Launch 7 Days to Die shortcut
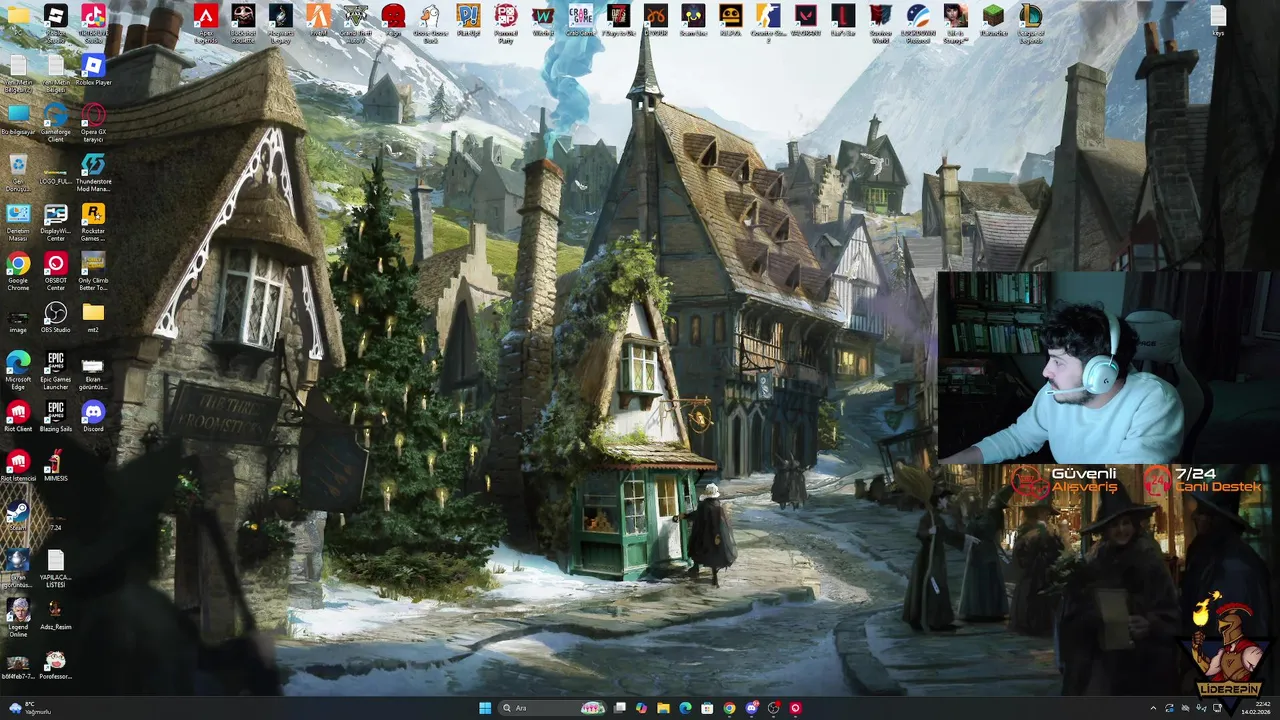This screenshot has width=1280, height=720. [618, 18]
